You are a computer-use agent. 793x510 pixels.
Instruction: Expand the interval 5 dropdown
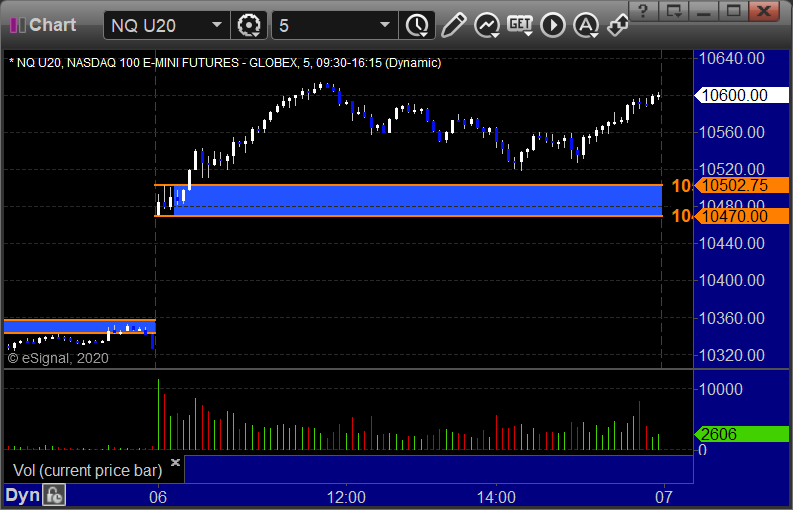pos(385,25)
